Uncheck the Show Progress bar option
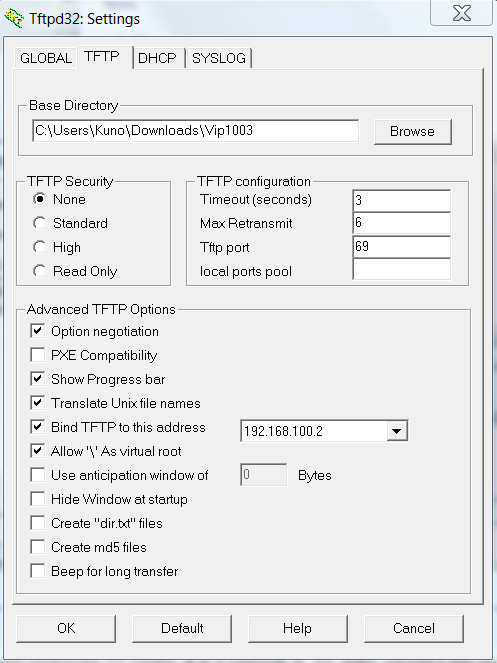 (38, 379)
